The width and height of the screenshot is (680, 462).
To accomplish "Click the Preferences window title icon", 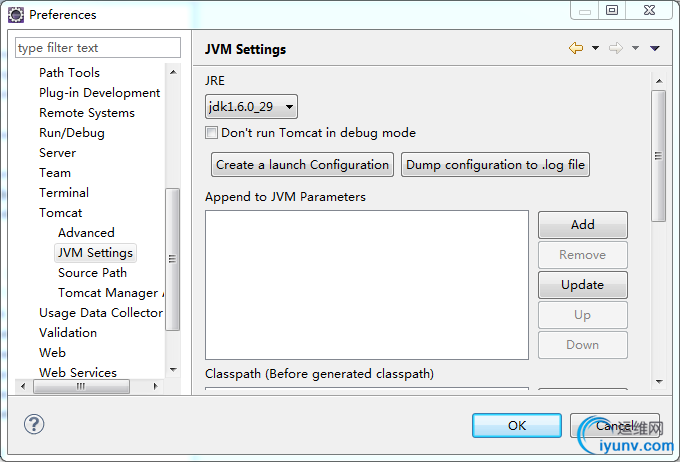I will pos(16,15).
